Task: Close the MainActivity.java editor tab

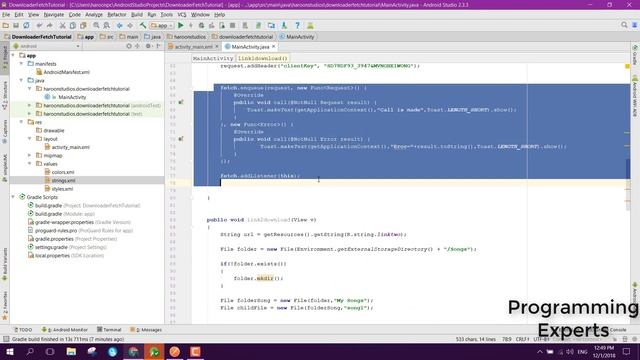Action: (274, 47)
